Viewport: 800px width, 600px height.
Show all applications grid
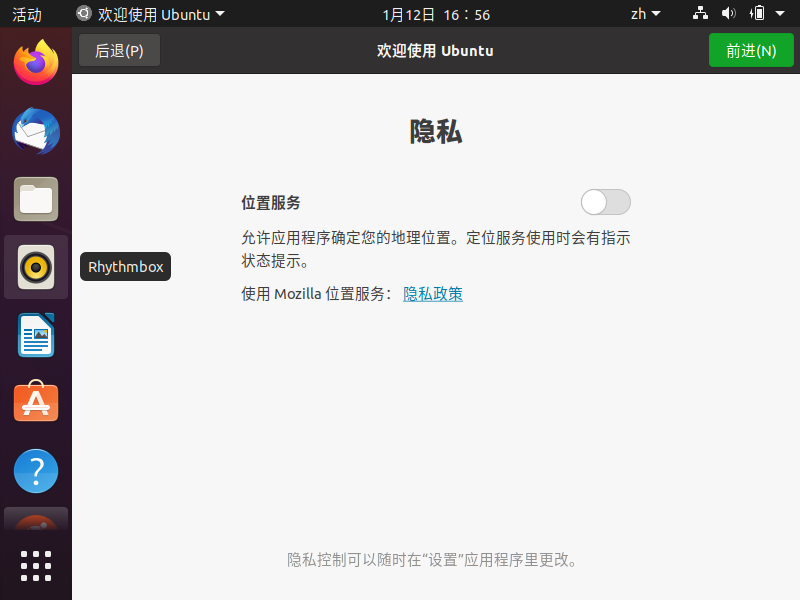[36, 566]
